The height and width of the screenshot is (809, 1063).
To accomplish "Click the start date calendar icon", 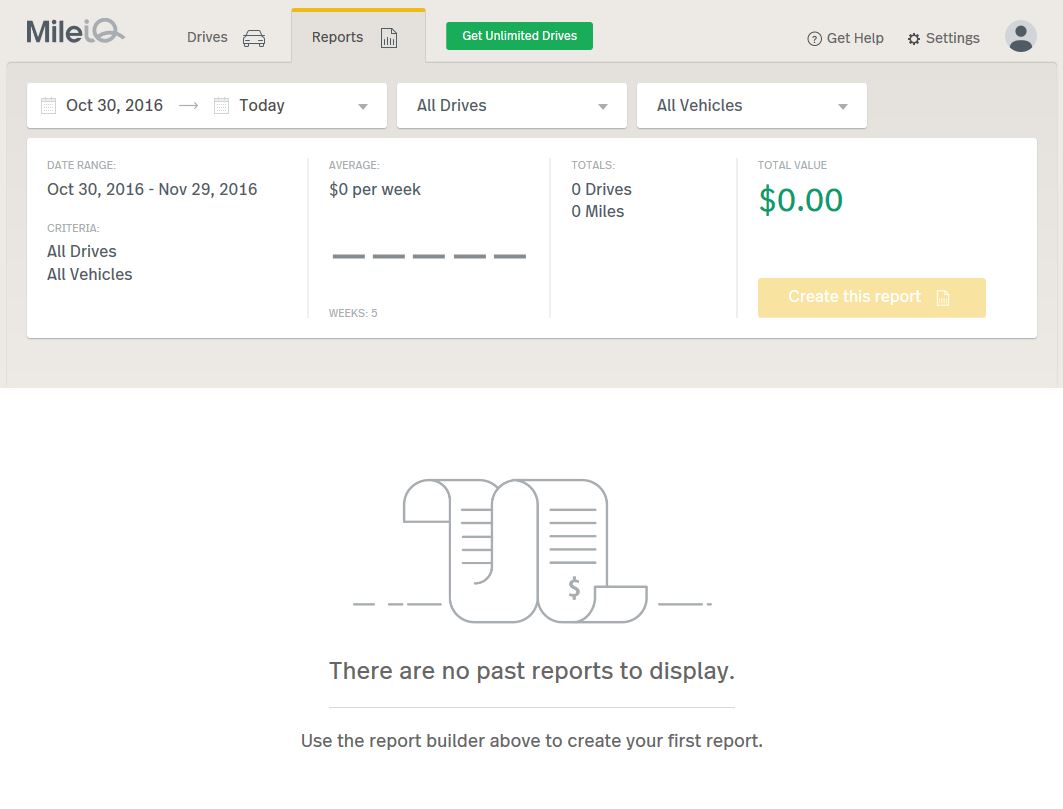I will (48, 106).
